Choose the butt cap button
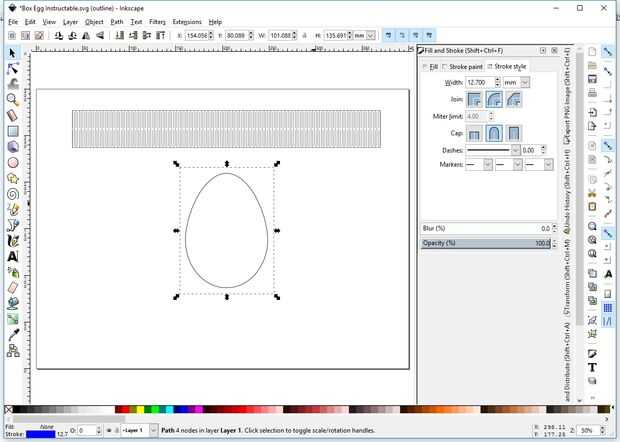 474,133
